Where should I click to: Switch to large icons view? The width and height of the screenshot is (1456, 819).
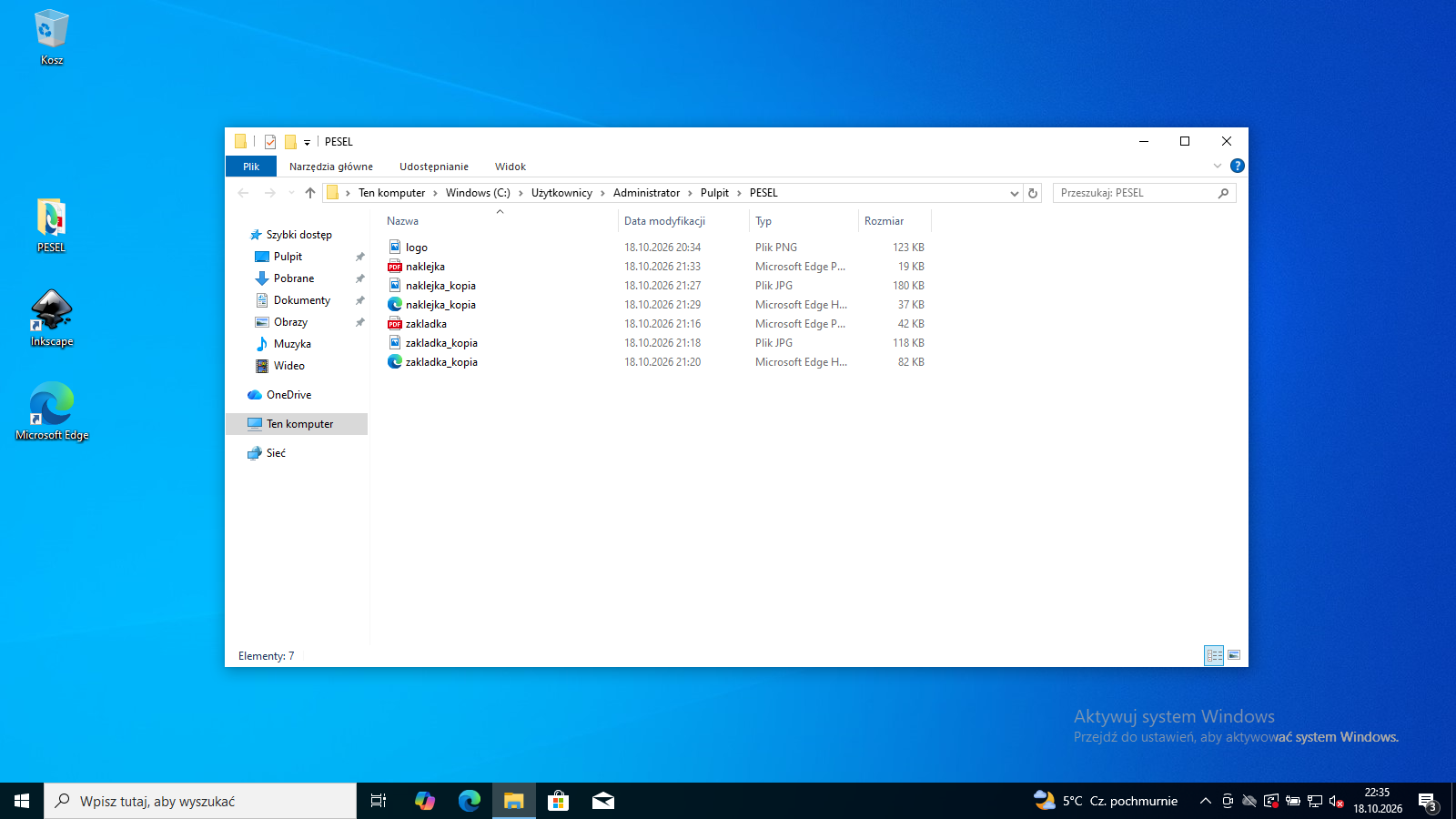pos(1234,655)
